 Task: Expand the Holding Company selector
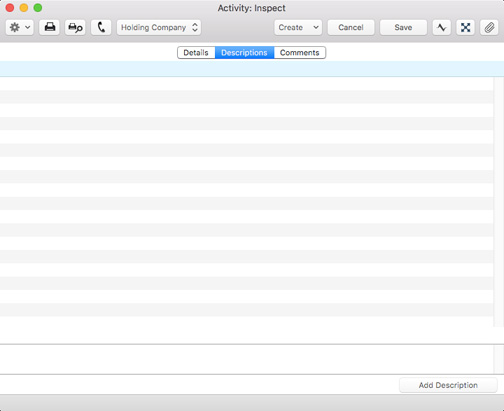159,27
